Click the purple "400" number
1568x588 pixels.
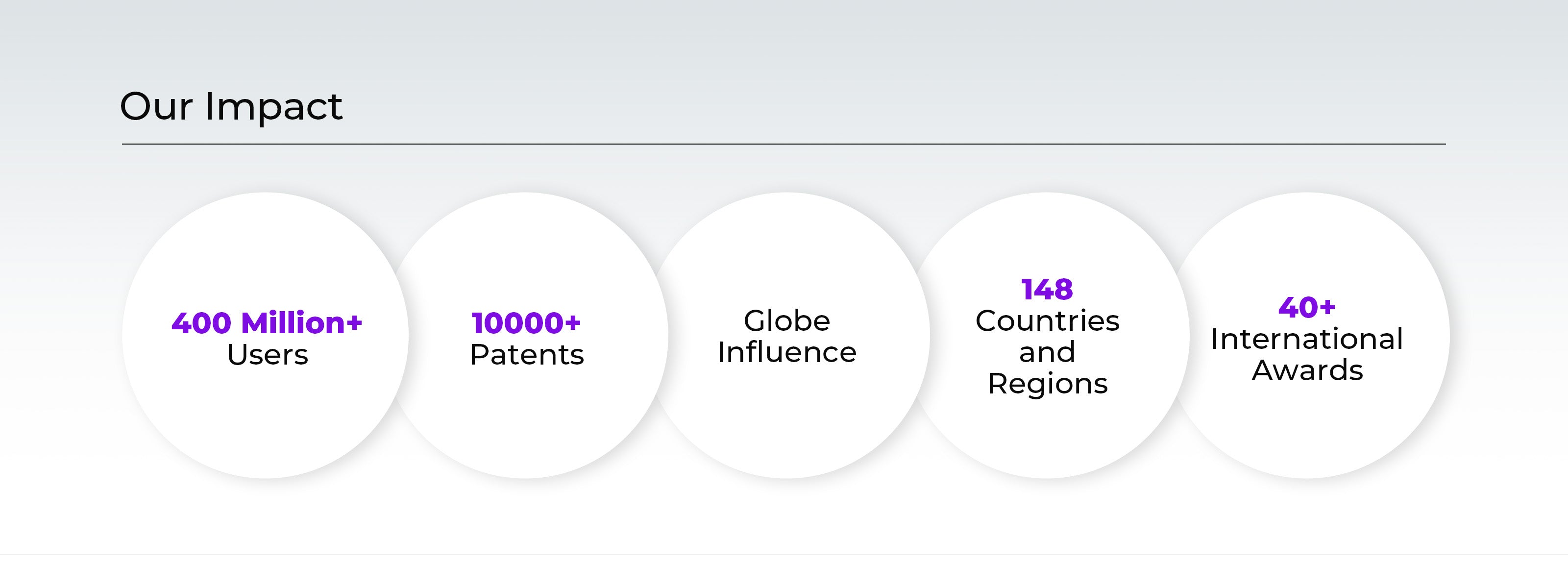(201, 323)
